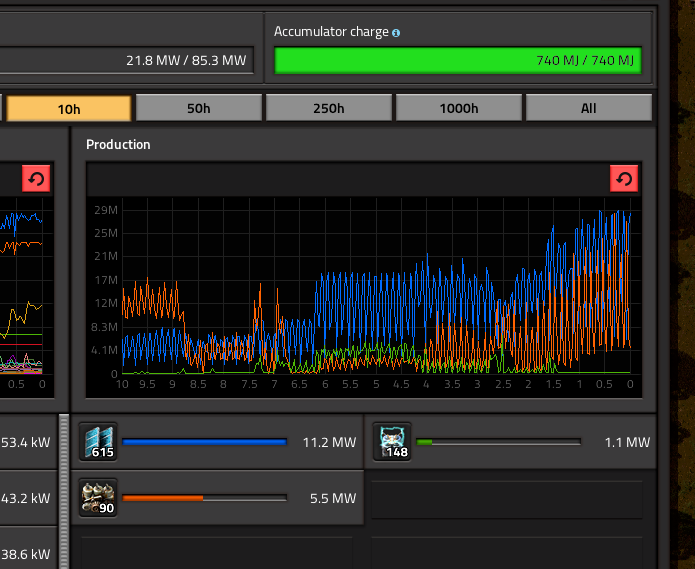The width and height of the screenshot is (695, 569).
Task: Click the green 1.1 MW production bar
Action: (x=498, y=442)
